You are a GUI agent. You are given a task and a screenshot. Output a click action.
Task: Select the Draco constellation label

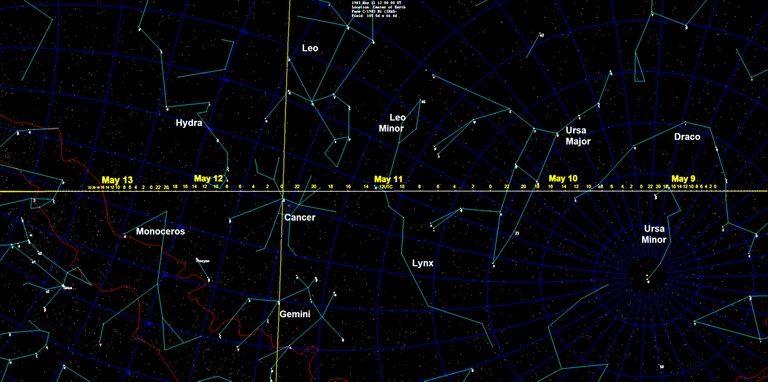click(x=687, y=137)
